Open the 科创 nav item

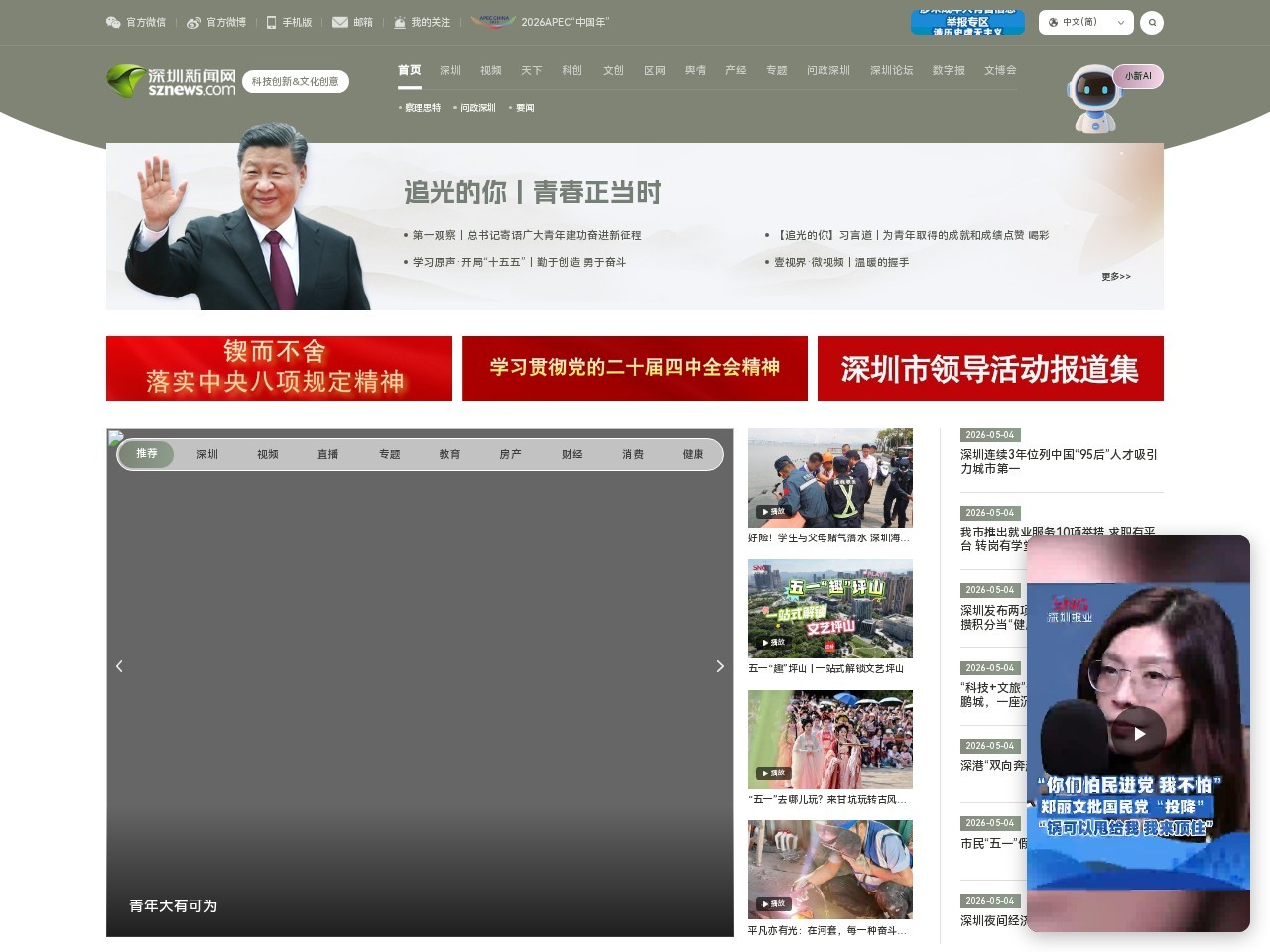coord(572,70)
